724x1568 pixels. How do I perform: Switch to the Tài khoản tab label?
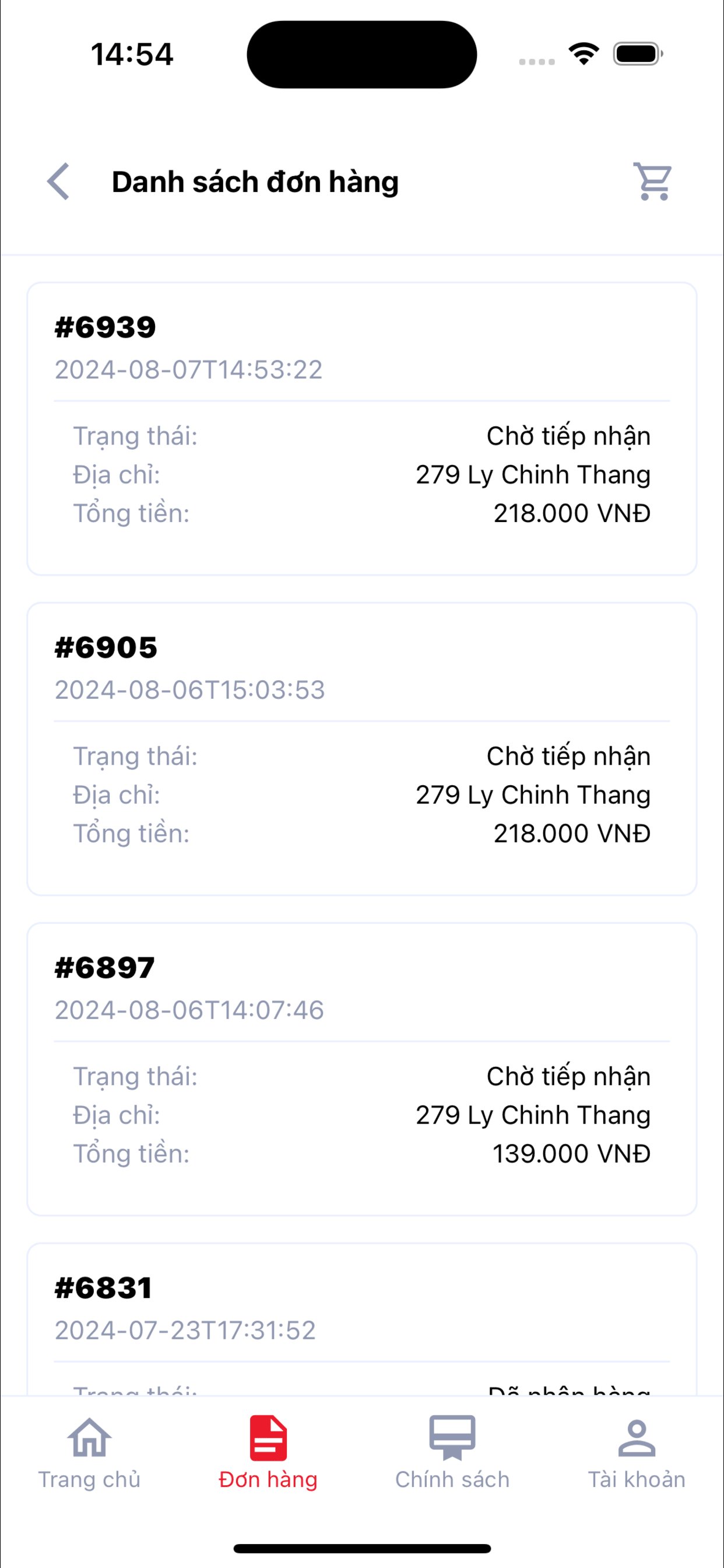(637, 1480)
